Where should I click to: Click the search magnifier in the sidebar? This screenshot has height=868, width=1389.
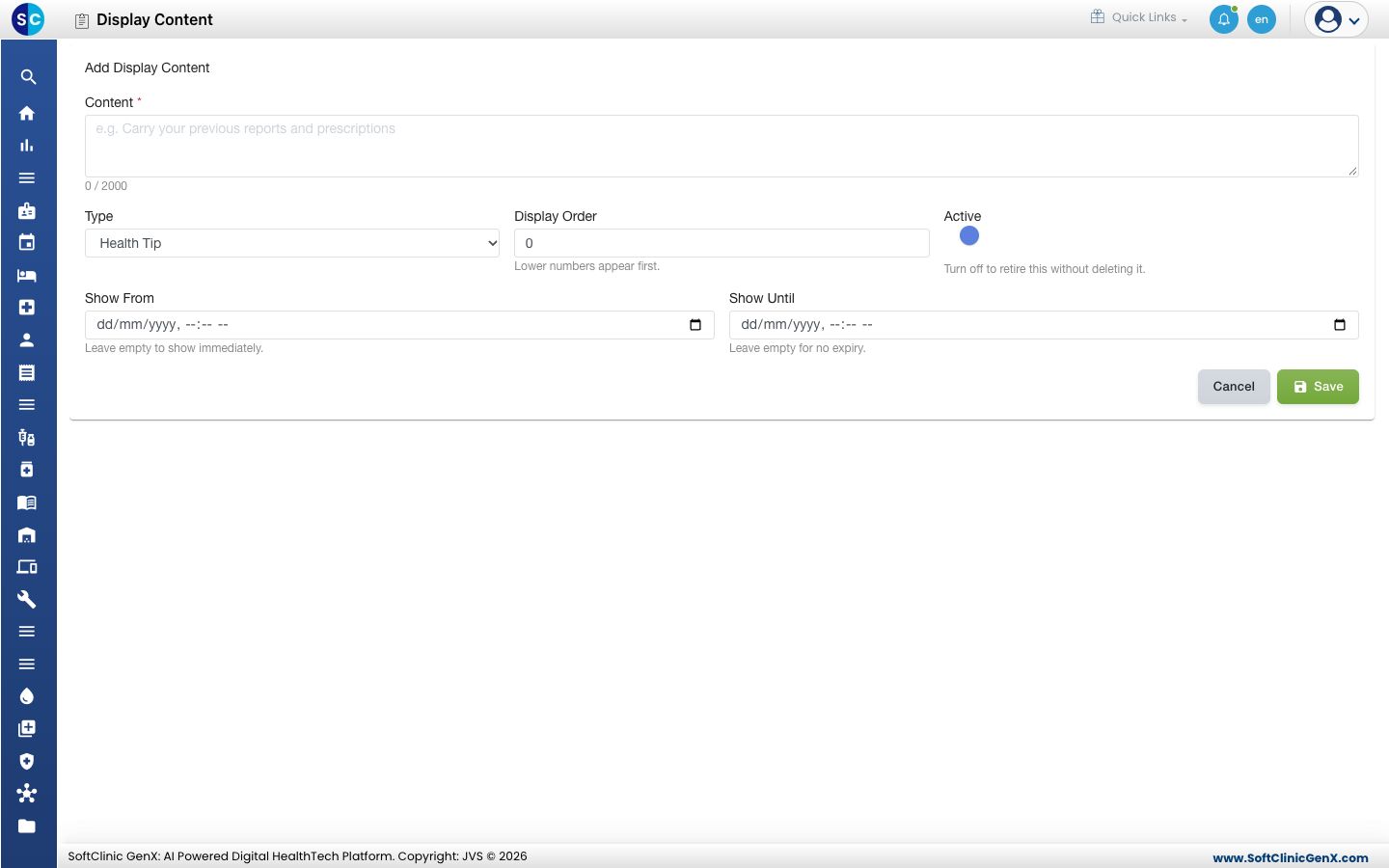point(28,77)
